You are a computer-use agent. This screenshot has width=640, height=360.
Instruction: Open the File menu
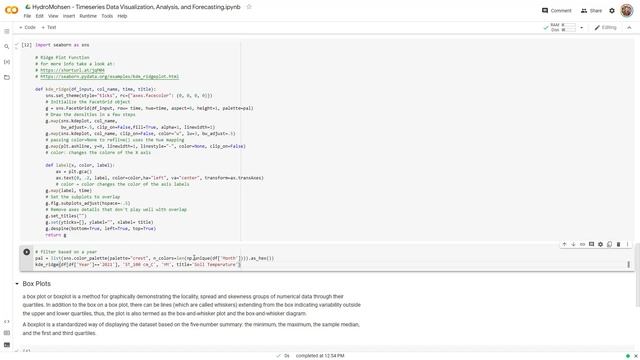click(27, 16)
